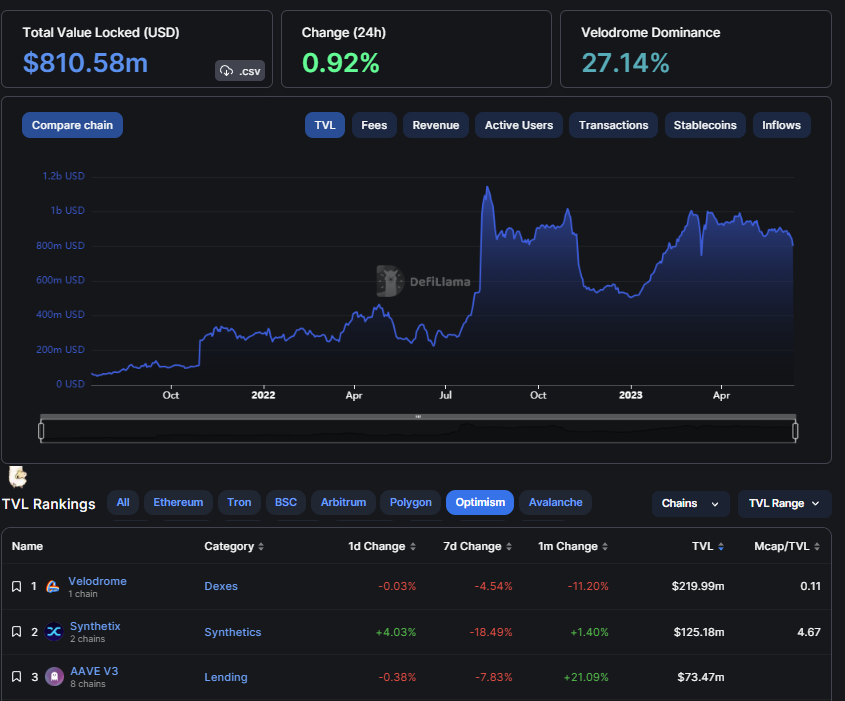This screenshot has width=845, height=701.
Task: Toggle the Fees chart metric
Action: 374,125
